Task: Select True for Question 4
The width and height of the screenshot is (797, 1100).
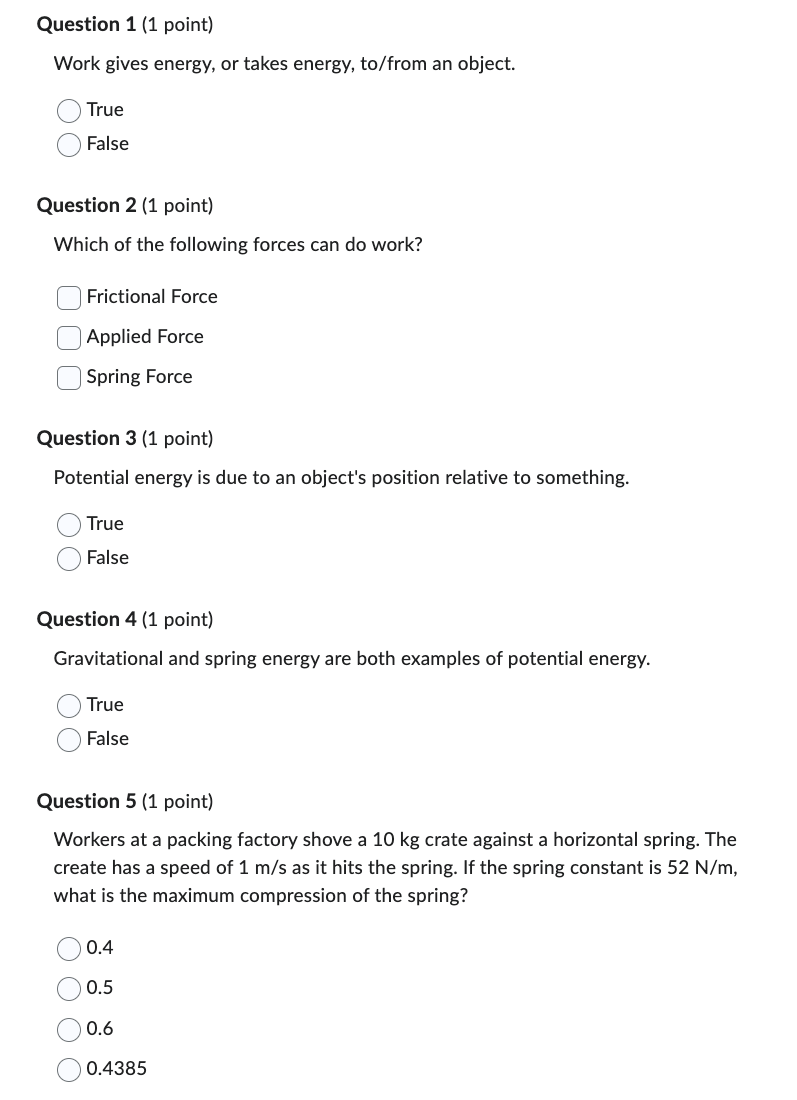Action: click(x=68, y=705)
